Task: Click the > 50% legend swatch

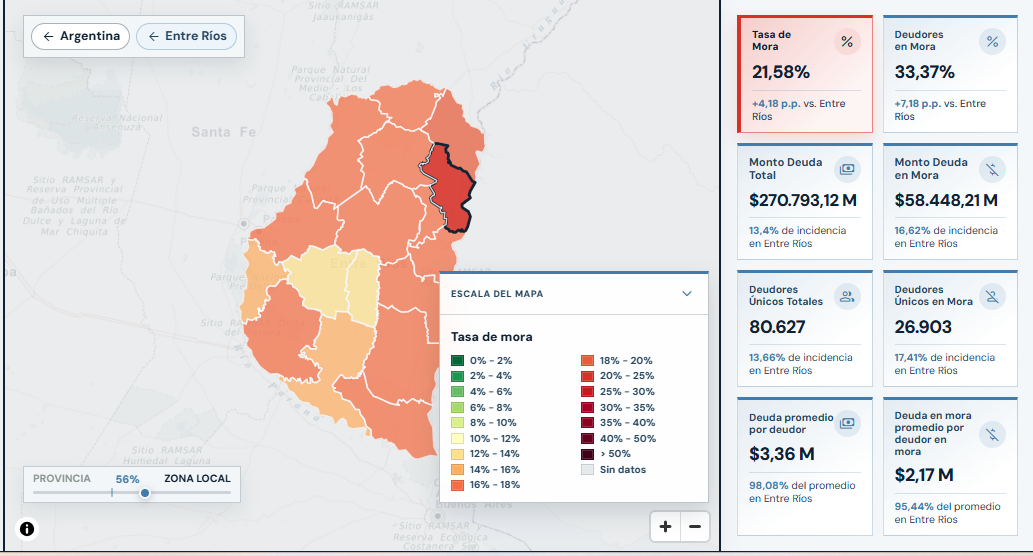Action: [x=587, y=454]
